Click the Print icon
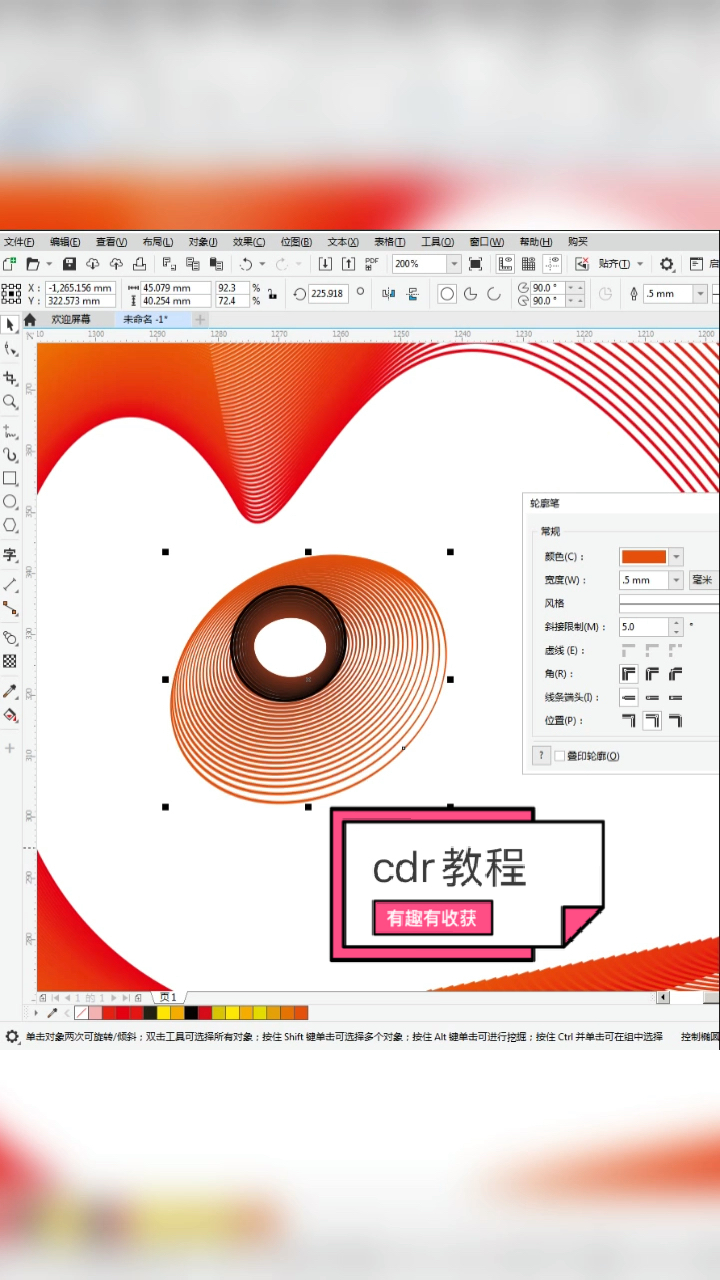 click(x=140, y=264)
